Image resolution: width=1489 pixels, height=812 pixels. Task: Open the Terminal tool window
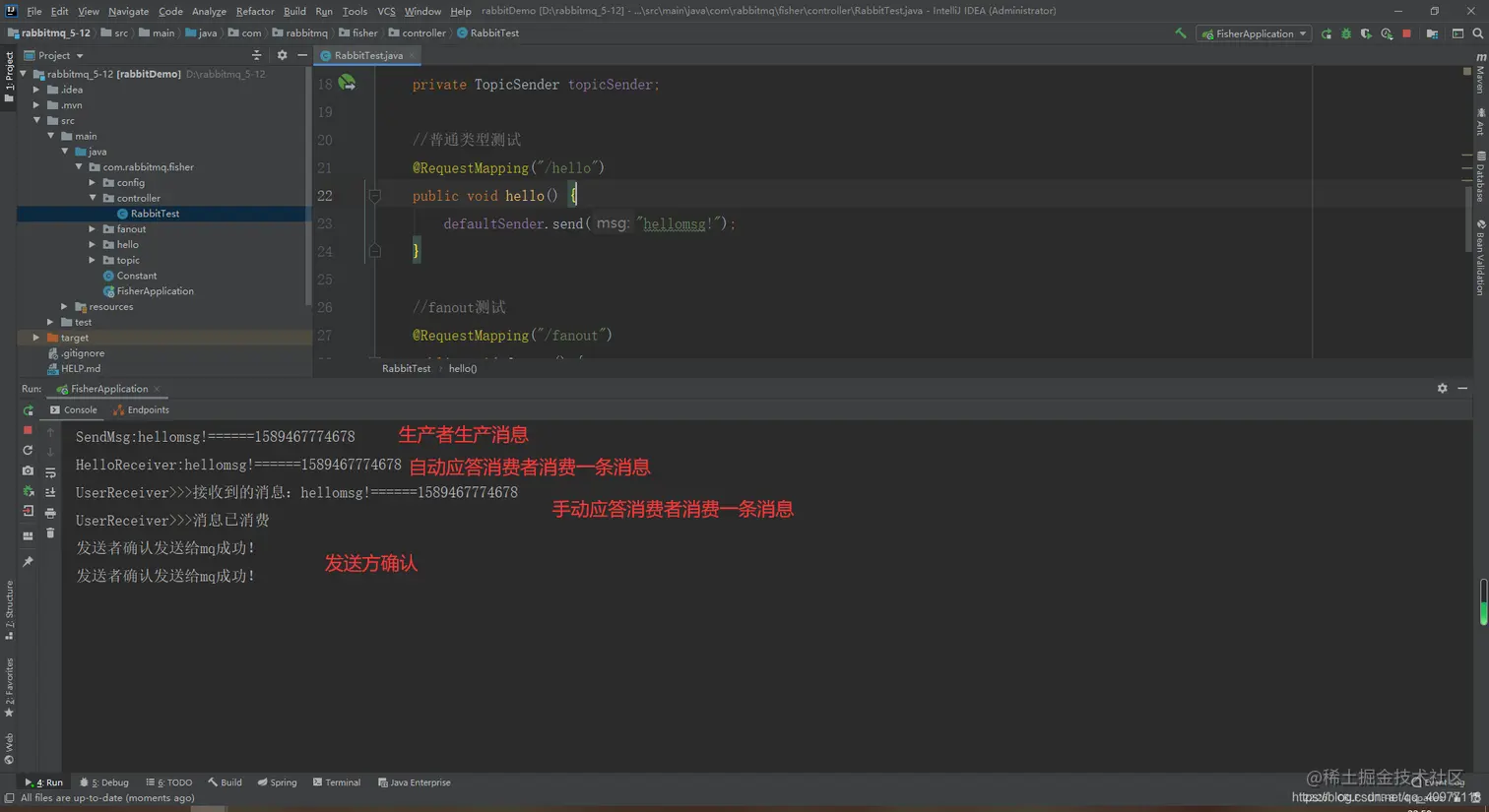click(337, 782)
